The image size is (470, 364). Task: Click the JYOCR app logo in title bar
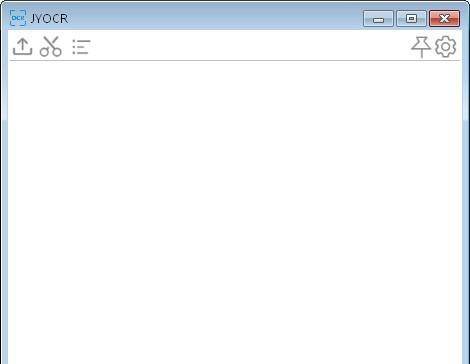(x=18, y=18)
